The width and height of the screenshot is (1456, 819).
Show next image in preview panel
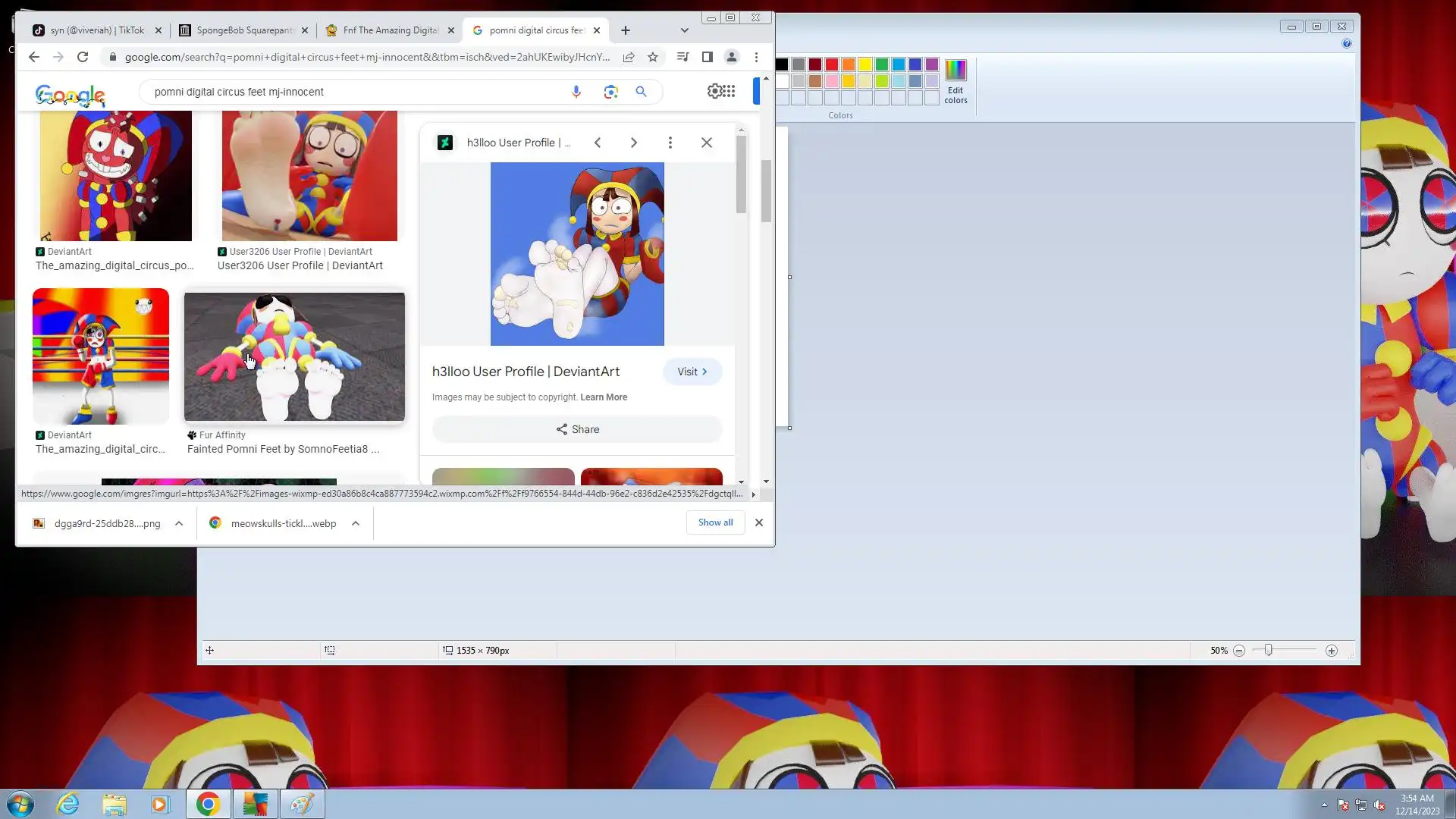tap(634, 143)
